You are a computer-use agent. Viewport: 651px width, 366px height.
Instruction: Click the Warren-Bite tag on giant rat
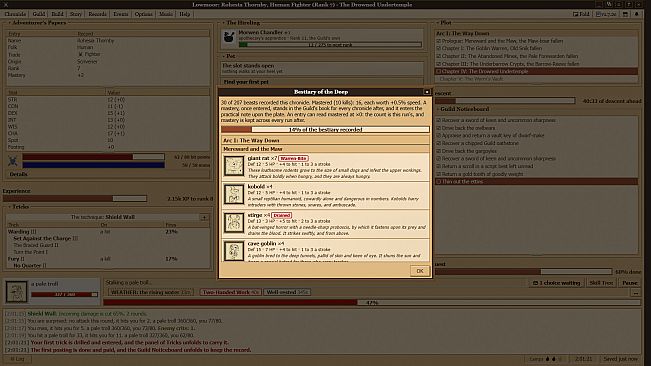293,159
